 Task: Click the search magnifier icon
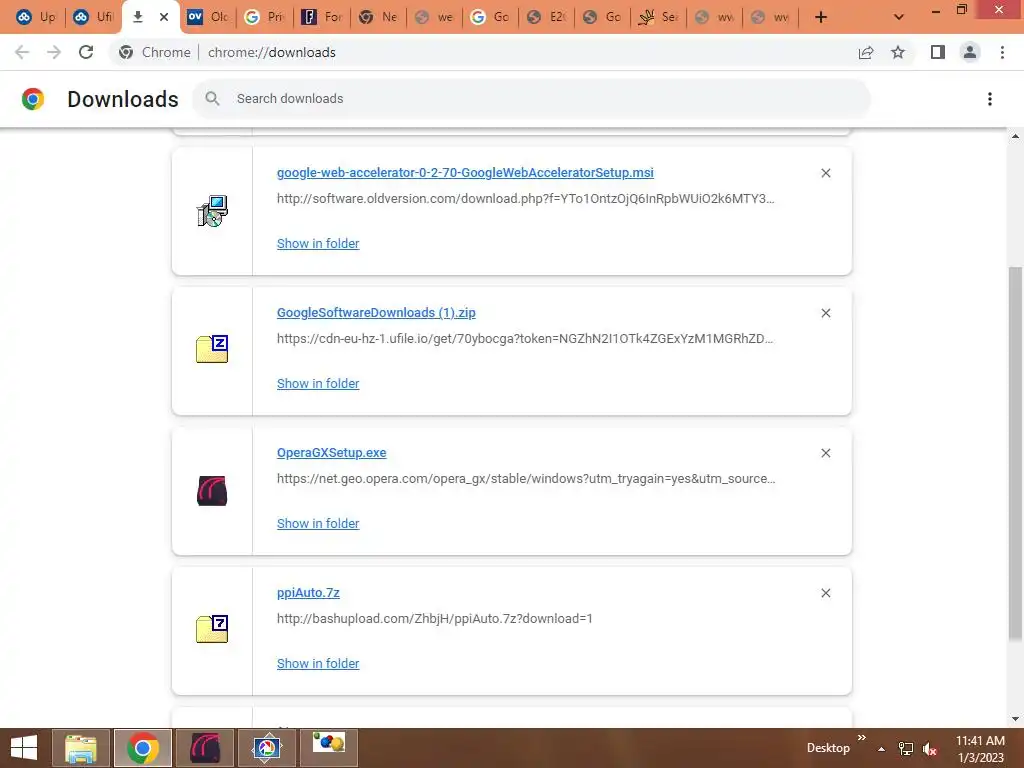212,99
